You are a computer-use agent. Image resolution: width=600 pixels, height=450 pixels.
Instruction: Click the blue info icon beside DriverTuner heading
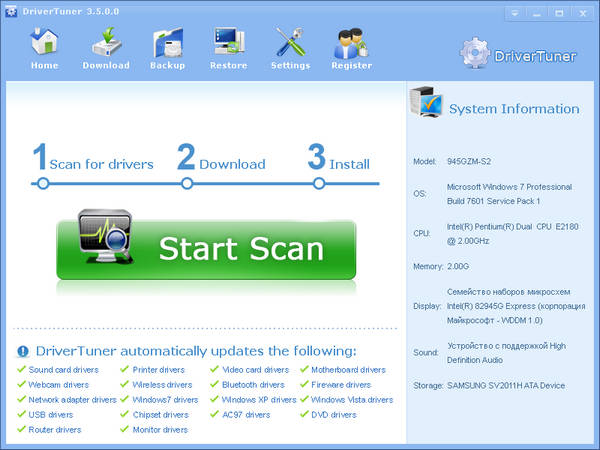click(23, 352)
